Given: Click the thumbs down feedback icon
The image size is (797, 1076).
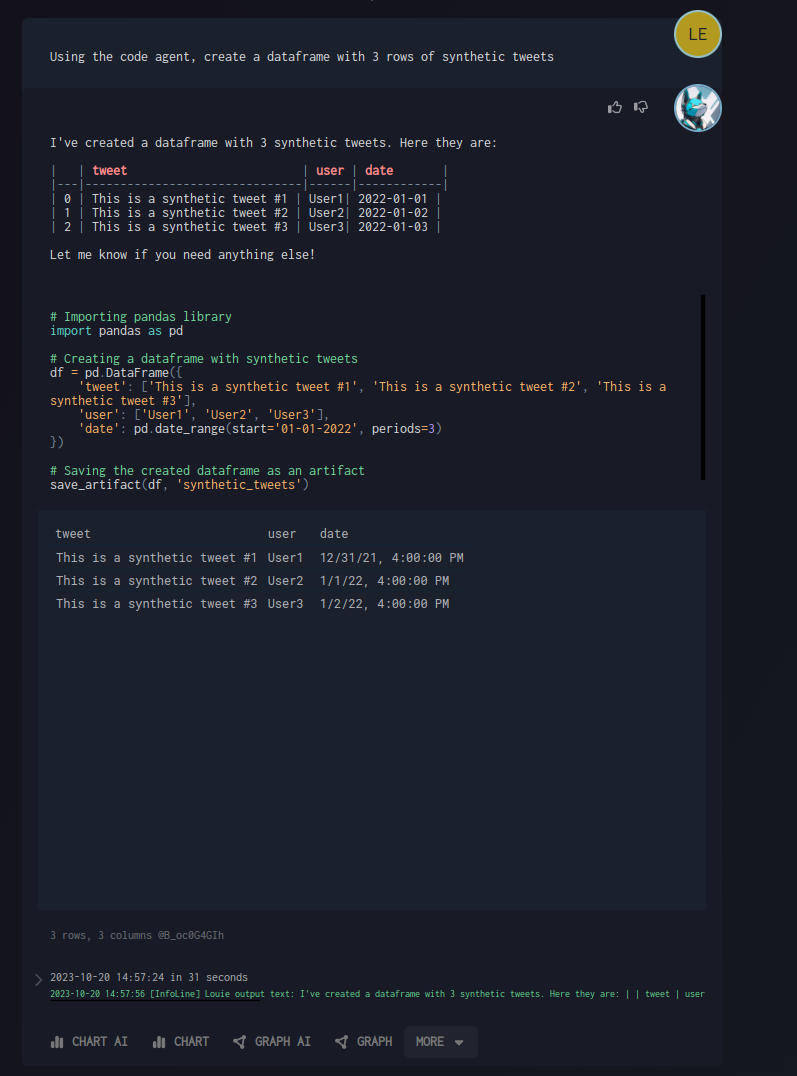Looking at the screenshot, I should pos(640,107).
